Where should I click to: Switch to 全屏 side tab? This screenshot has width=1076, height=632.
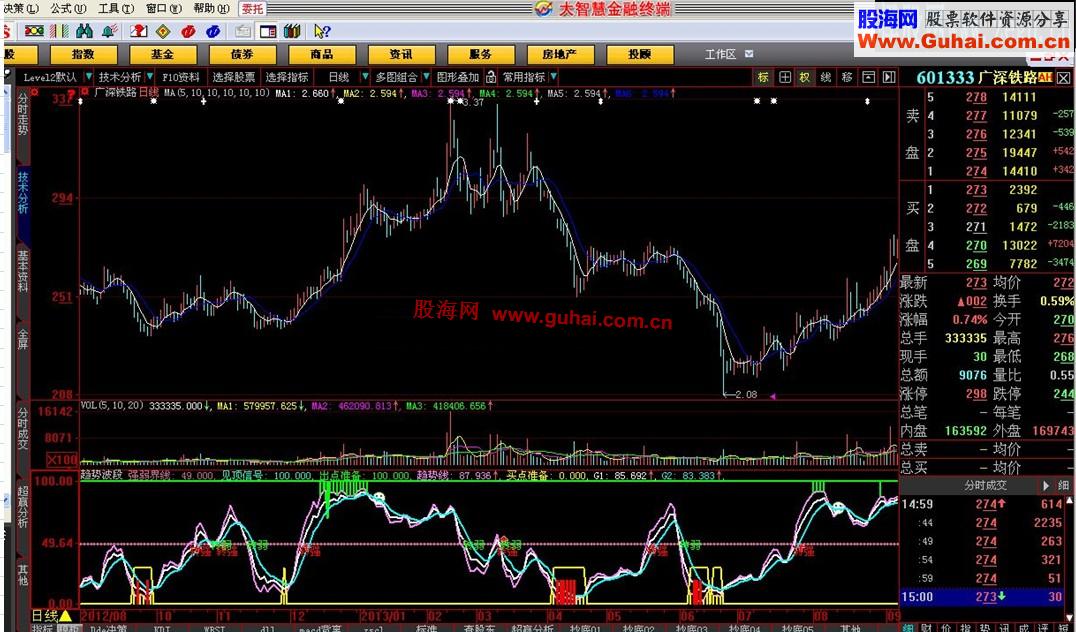click(23, 341)
